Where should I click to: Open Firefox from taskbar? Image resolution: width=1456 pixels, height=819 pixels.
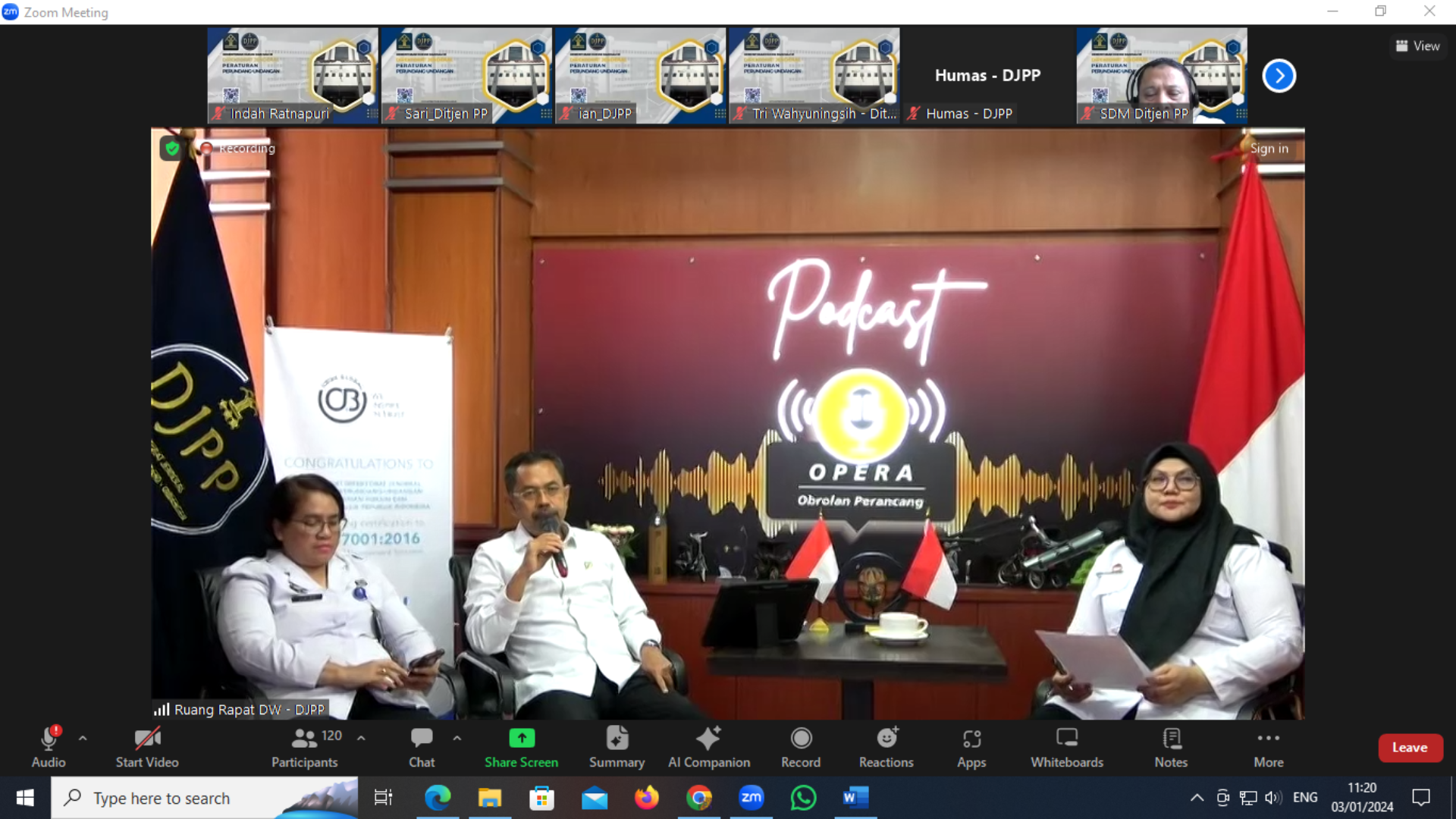tap(647, 798)
